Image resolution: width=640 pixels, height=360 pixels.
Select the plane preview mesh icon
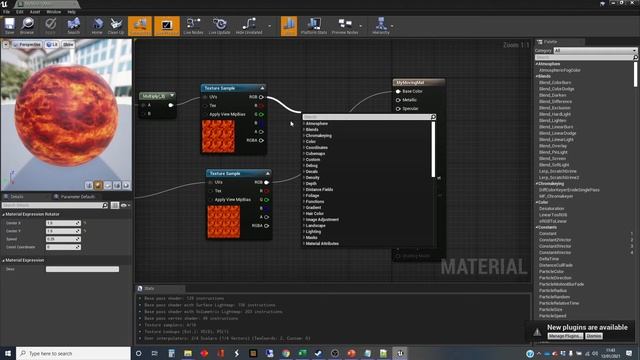(x=108, y=185)
